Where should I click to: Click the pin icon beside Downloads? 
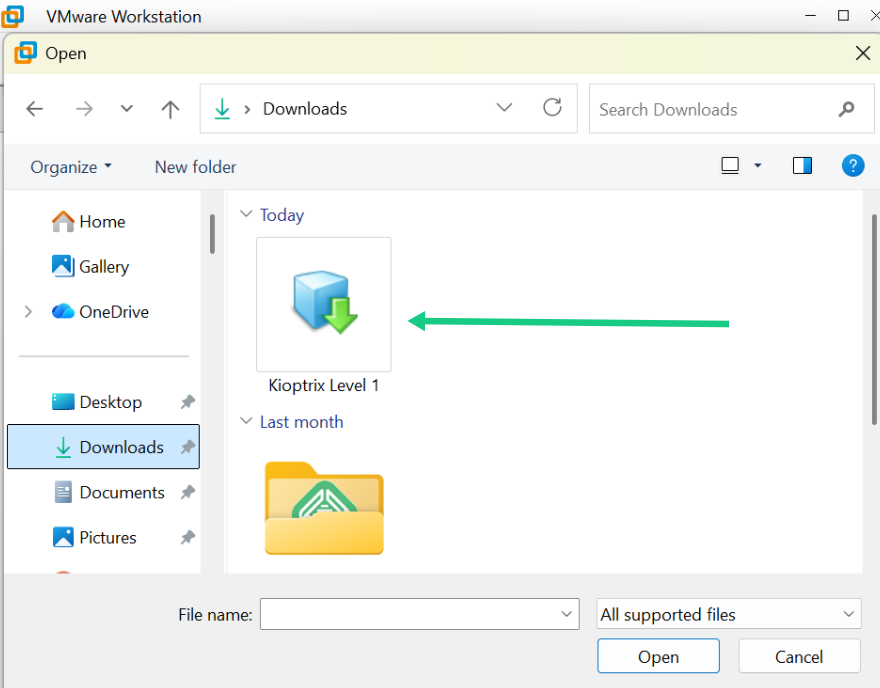point(187,447)
